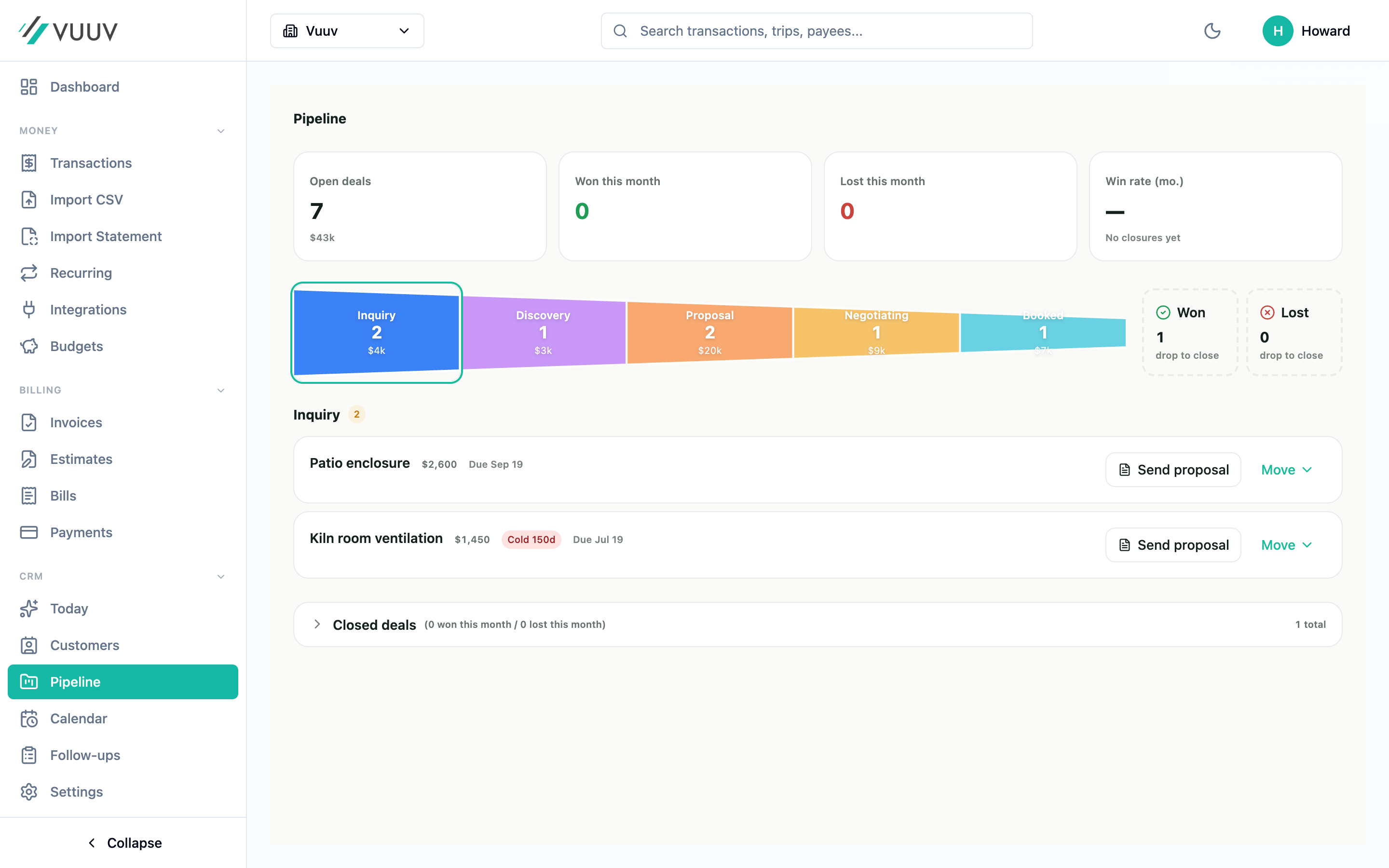The width and height of the screenshot is (1389, 868).
Task: Focus the search transactions input field
Action: click(817, 31)
